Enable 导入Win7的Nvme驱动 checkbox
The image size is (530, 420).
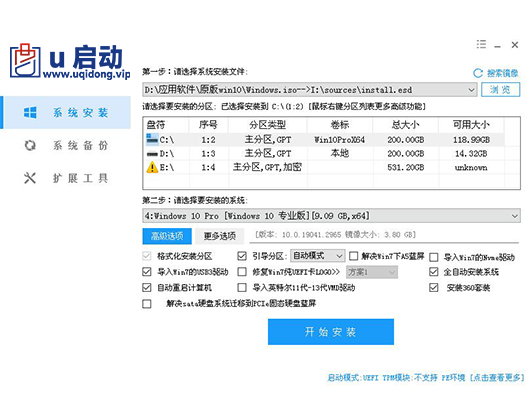coord(434,257)
